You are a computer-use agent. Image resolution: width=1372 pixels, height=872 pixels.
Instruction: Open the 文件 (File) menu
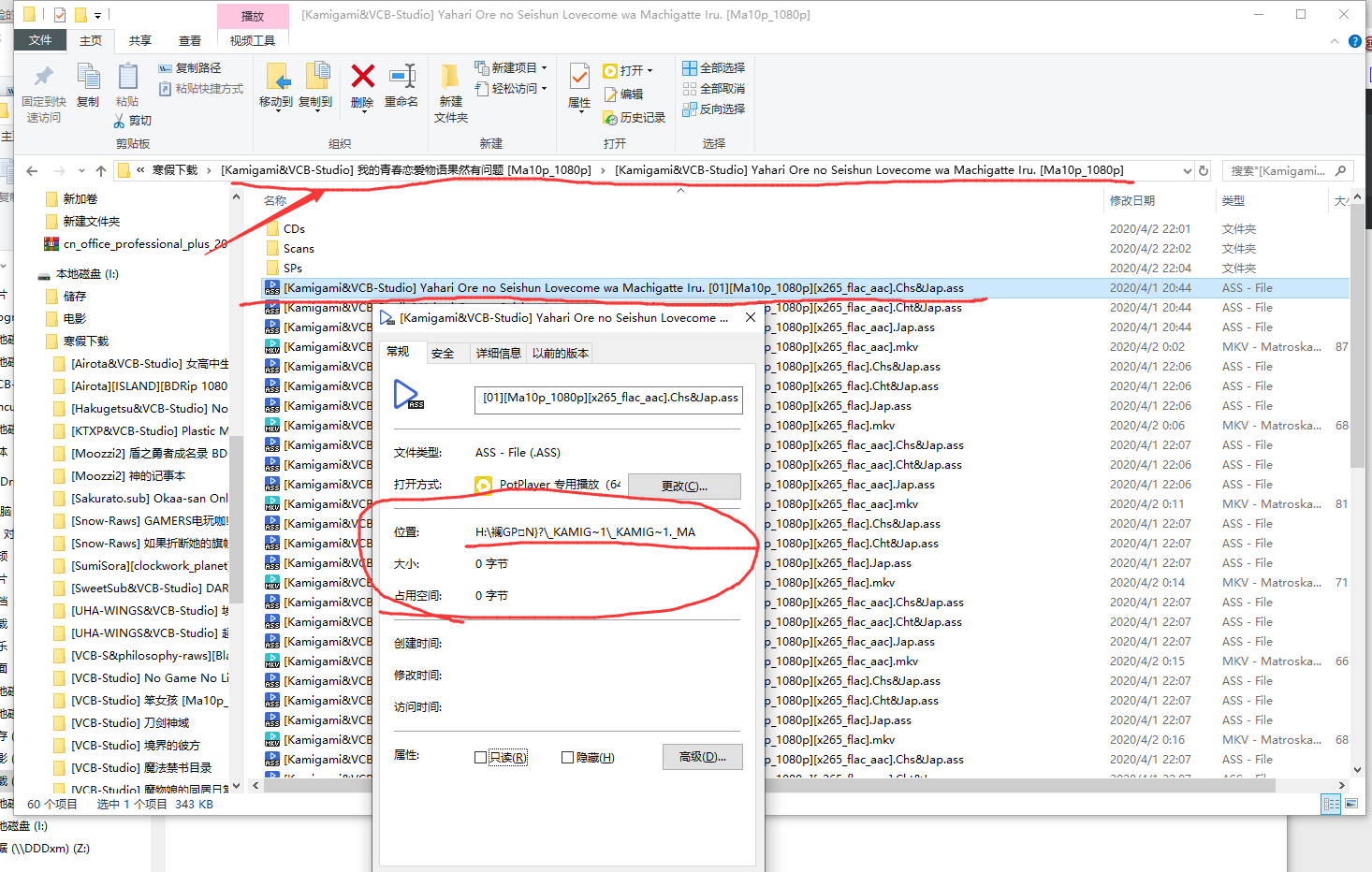click(40, 40)
